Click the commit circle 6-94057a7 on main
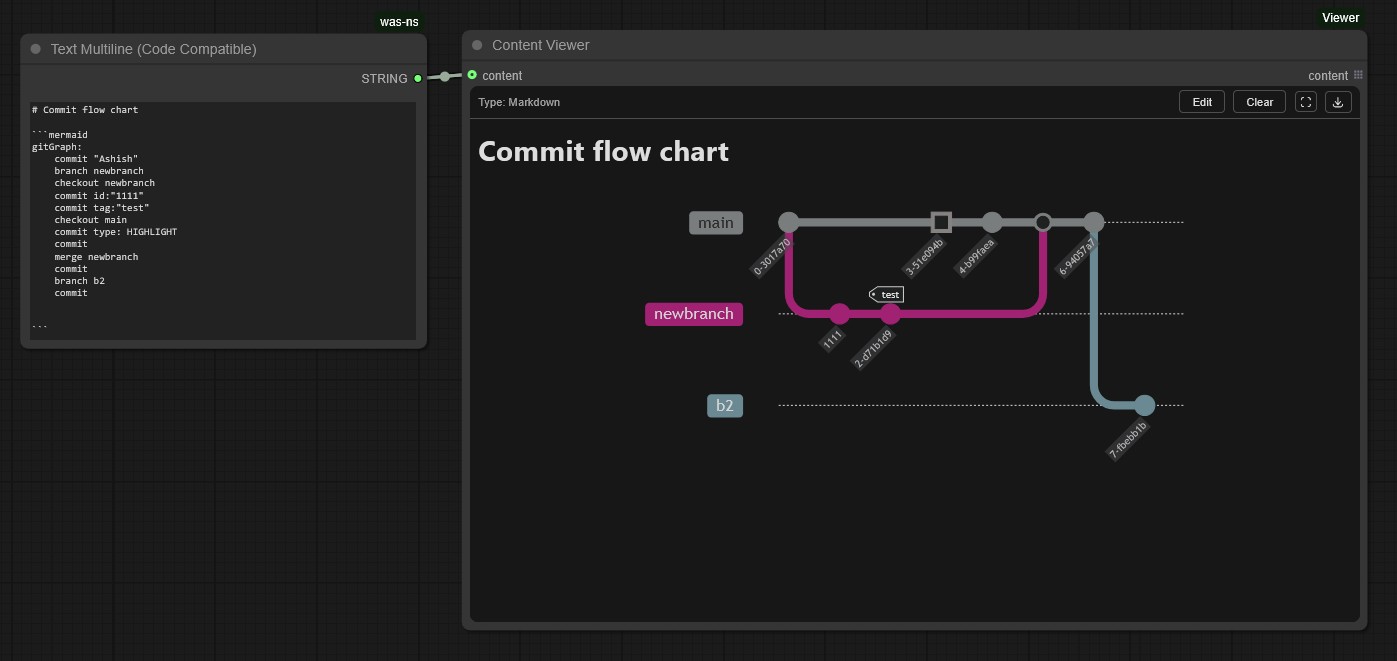Viewport: 1397px width, 661px height. [1094, 222]
